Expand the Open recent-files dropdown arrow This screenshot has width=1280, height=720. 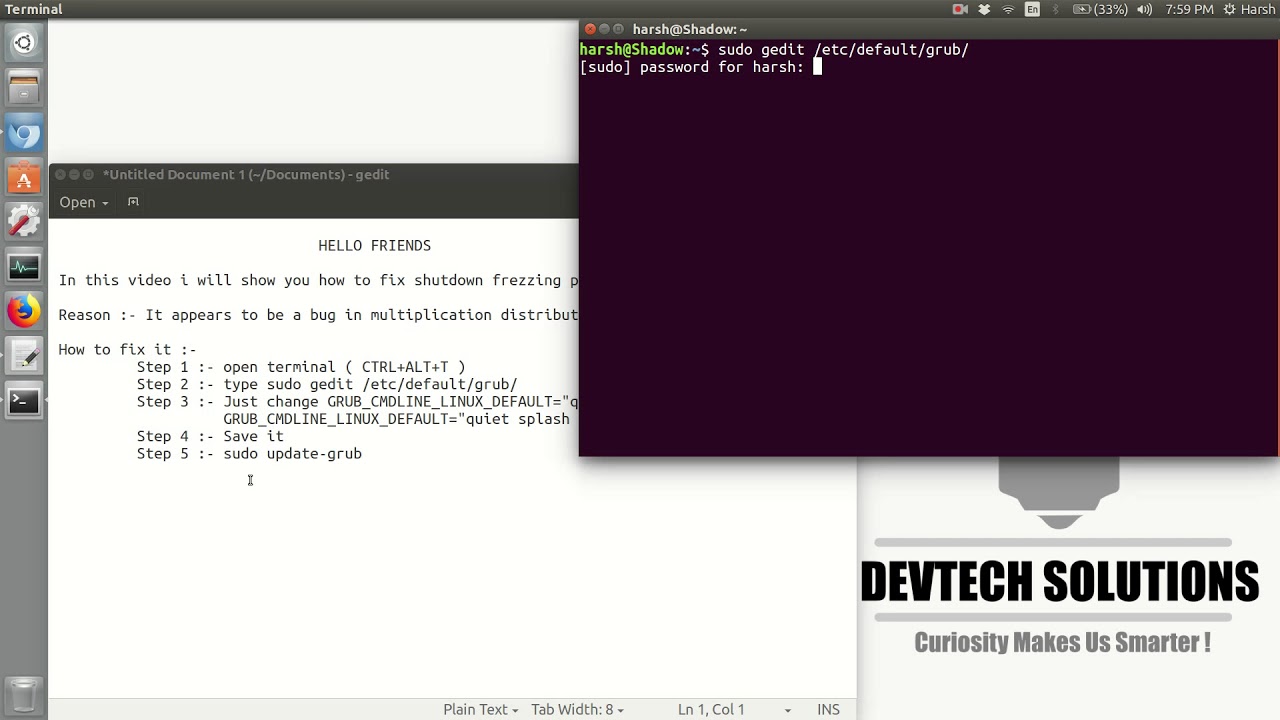(105, 203)
